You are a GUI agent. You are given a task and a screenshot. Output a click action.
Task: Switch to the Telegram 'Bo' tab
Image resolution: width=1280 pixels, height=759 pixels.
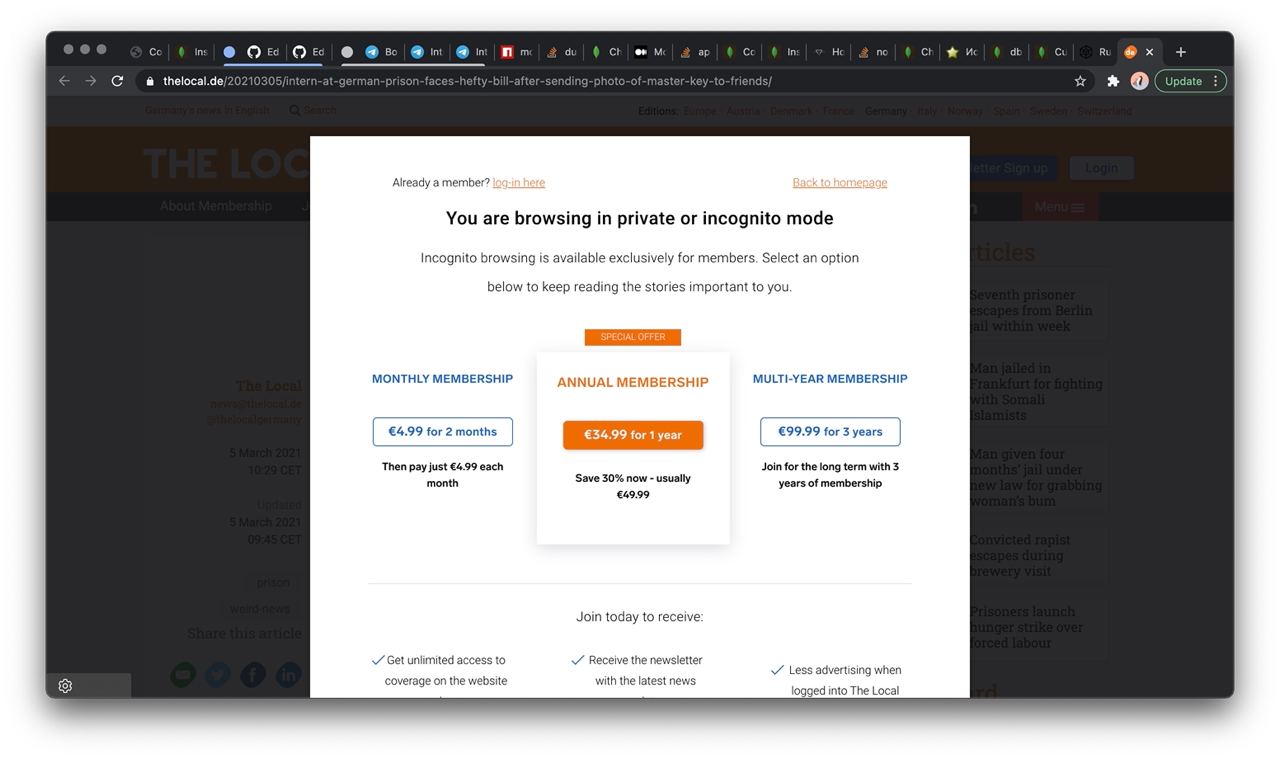click(x=381, y=52)
